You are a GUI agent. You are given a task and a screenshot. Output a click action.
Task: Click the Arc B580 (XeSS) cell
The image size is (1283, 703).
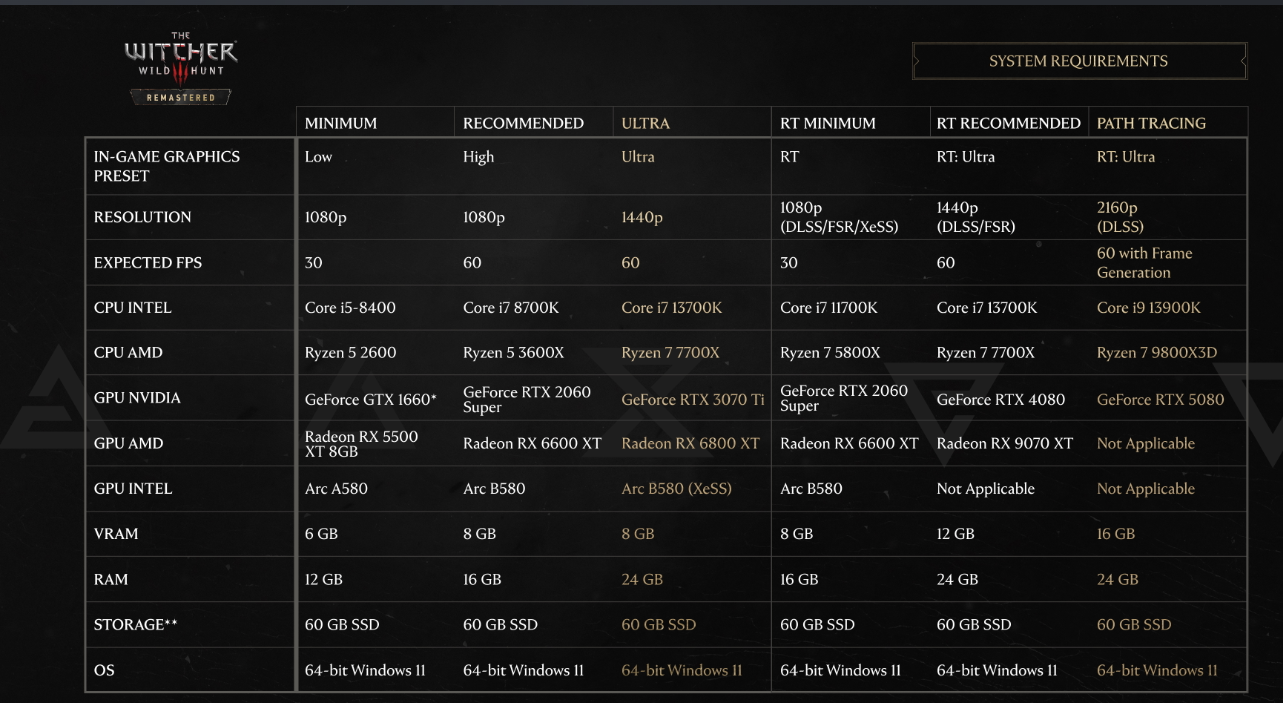[x=677, y=489]
